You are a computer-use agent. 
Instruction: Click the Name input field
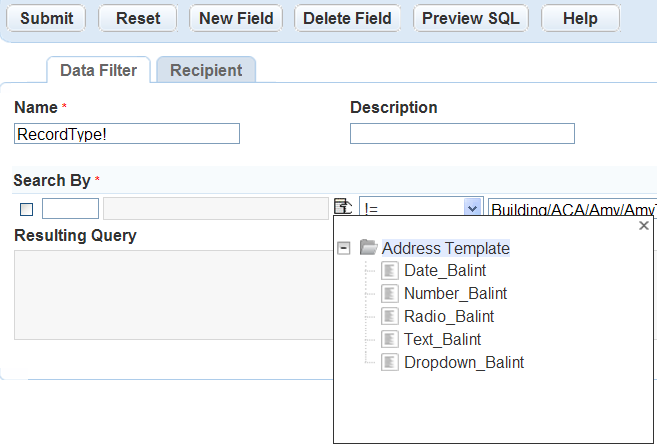(127, 134)
